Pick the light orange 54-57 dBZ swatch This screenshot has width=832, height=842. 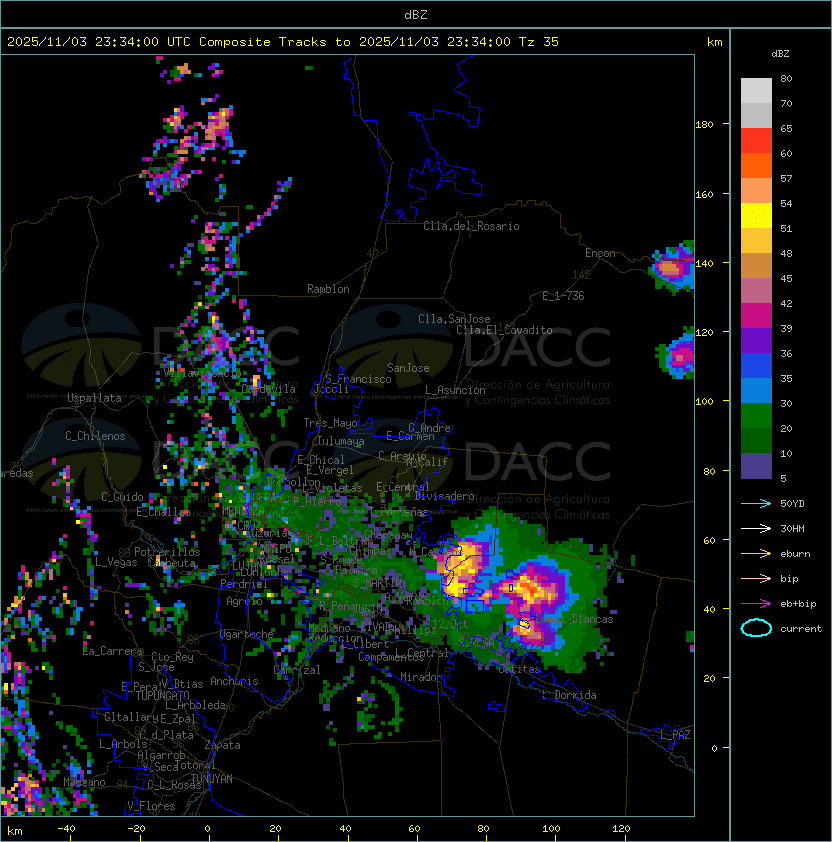tap(756, 191)
